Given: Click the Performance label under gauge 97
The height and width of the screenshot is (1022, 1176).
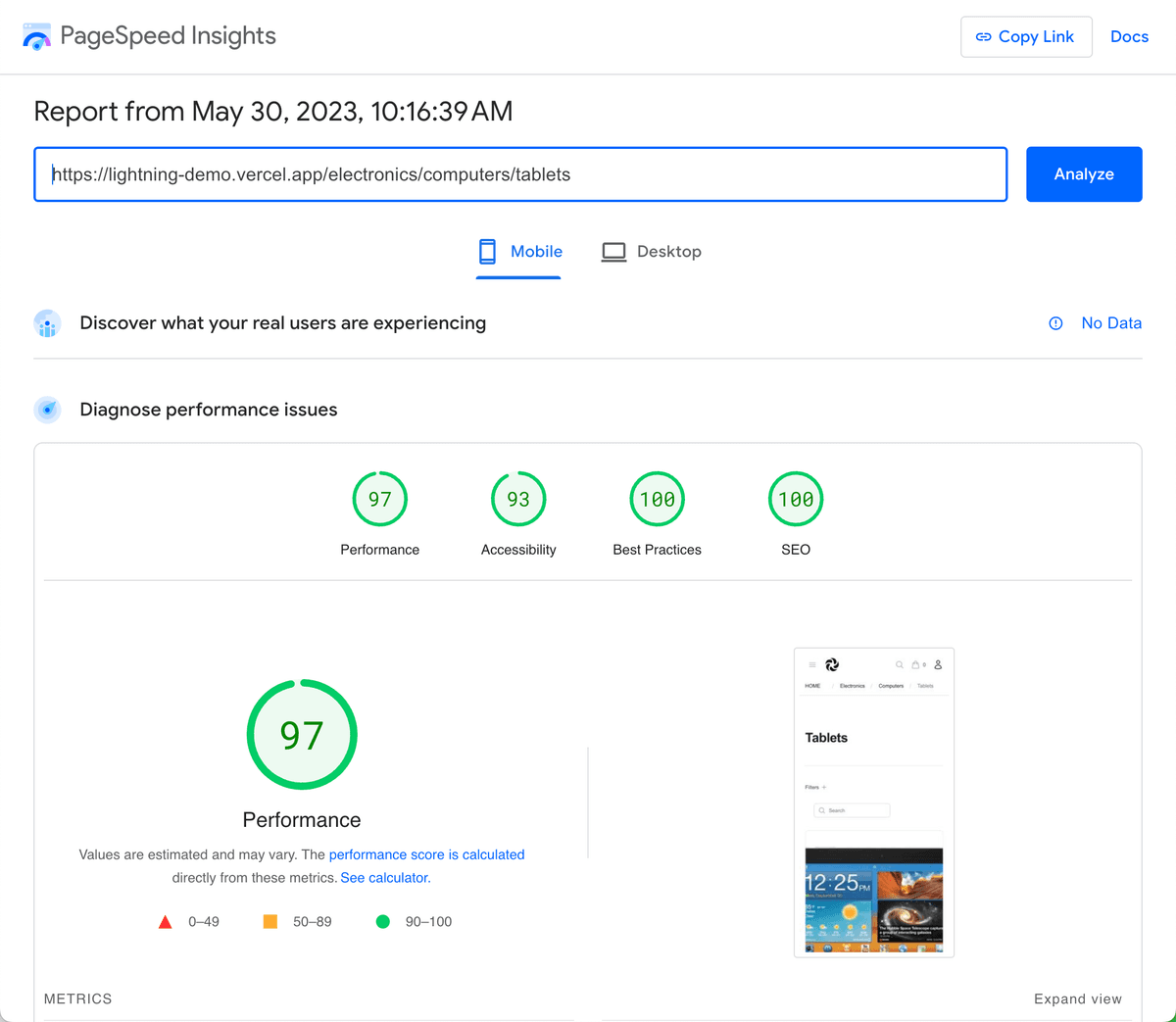Looking at the screenshot, I should (x=380, y=550).
